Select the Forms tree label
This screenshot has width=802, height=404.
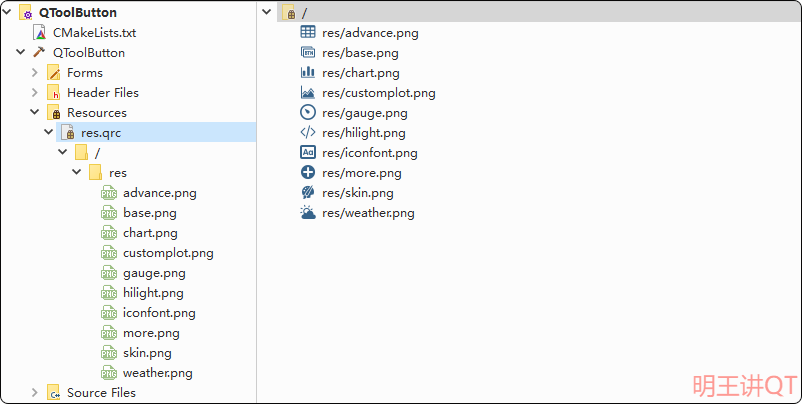[85, 73]
